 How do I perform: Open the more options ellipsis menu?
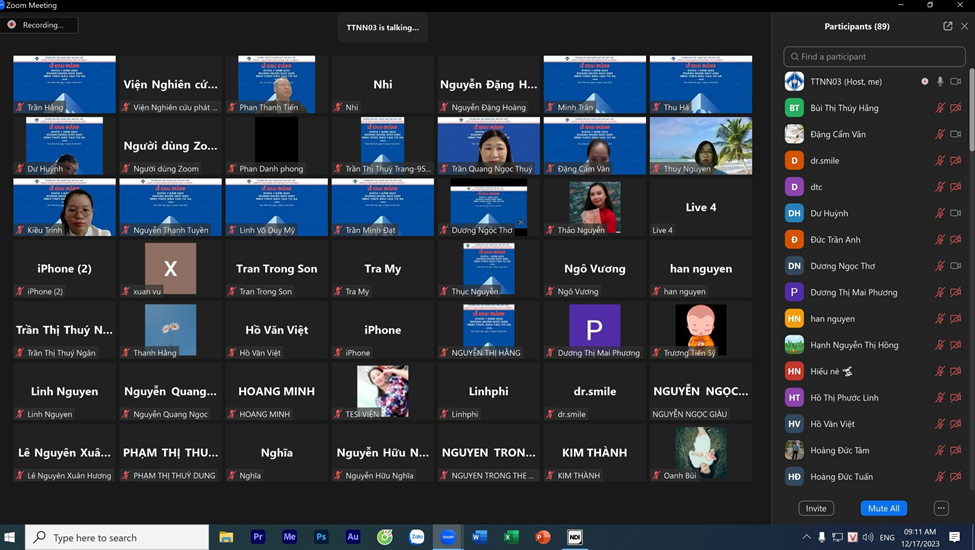point(940,508)
